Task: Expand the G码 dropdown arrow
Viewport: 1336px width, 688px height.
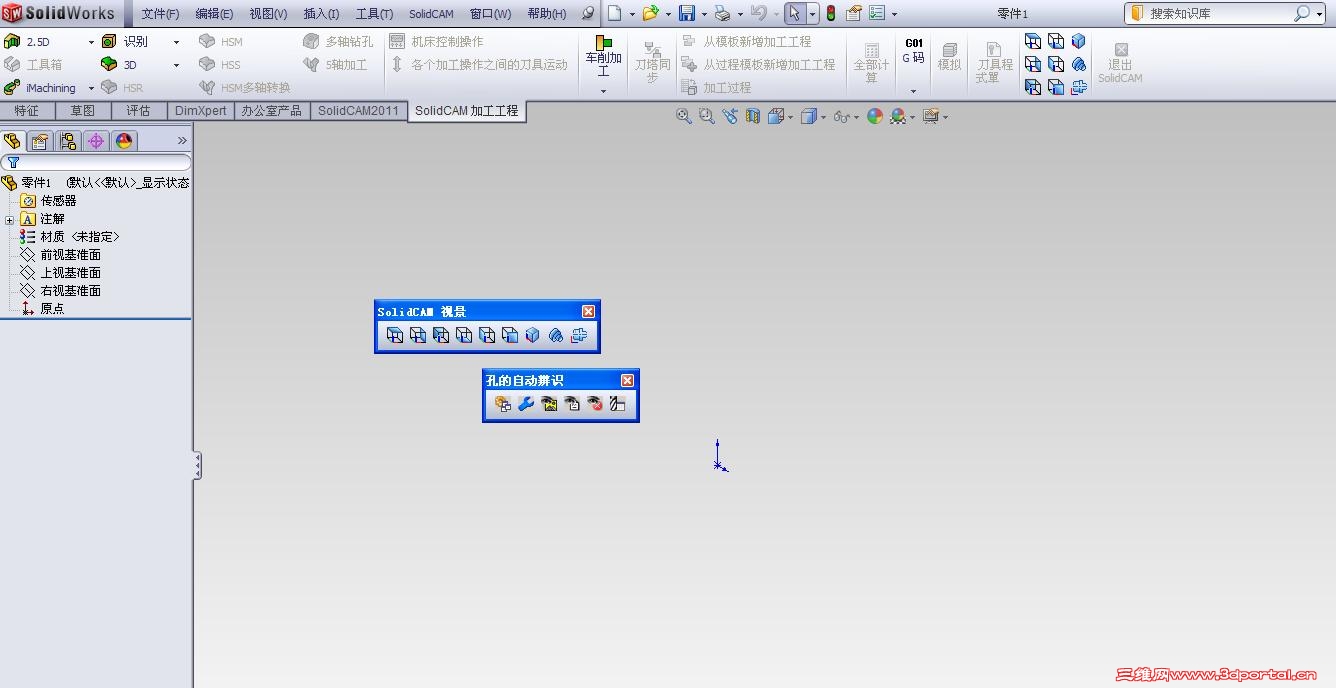Action: coord(913,91)
